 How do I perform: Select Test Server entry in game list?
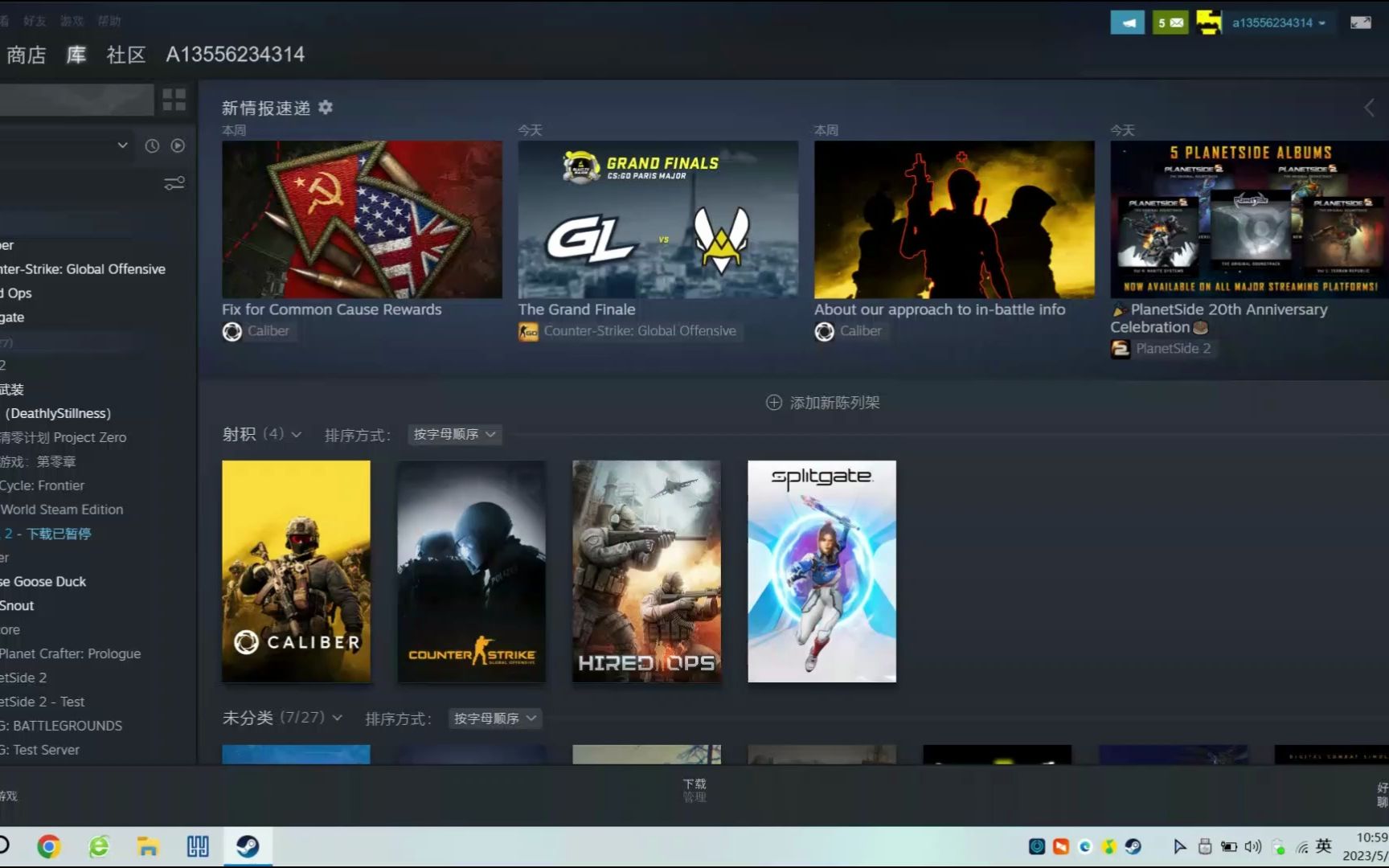[40, 750]
